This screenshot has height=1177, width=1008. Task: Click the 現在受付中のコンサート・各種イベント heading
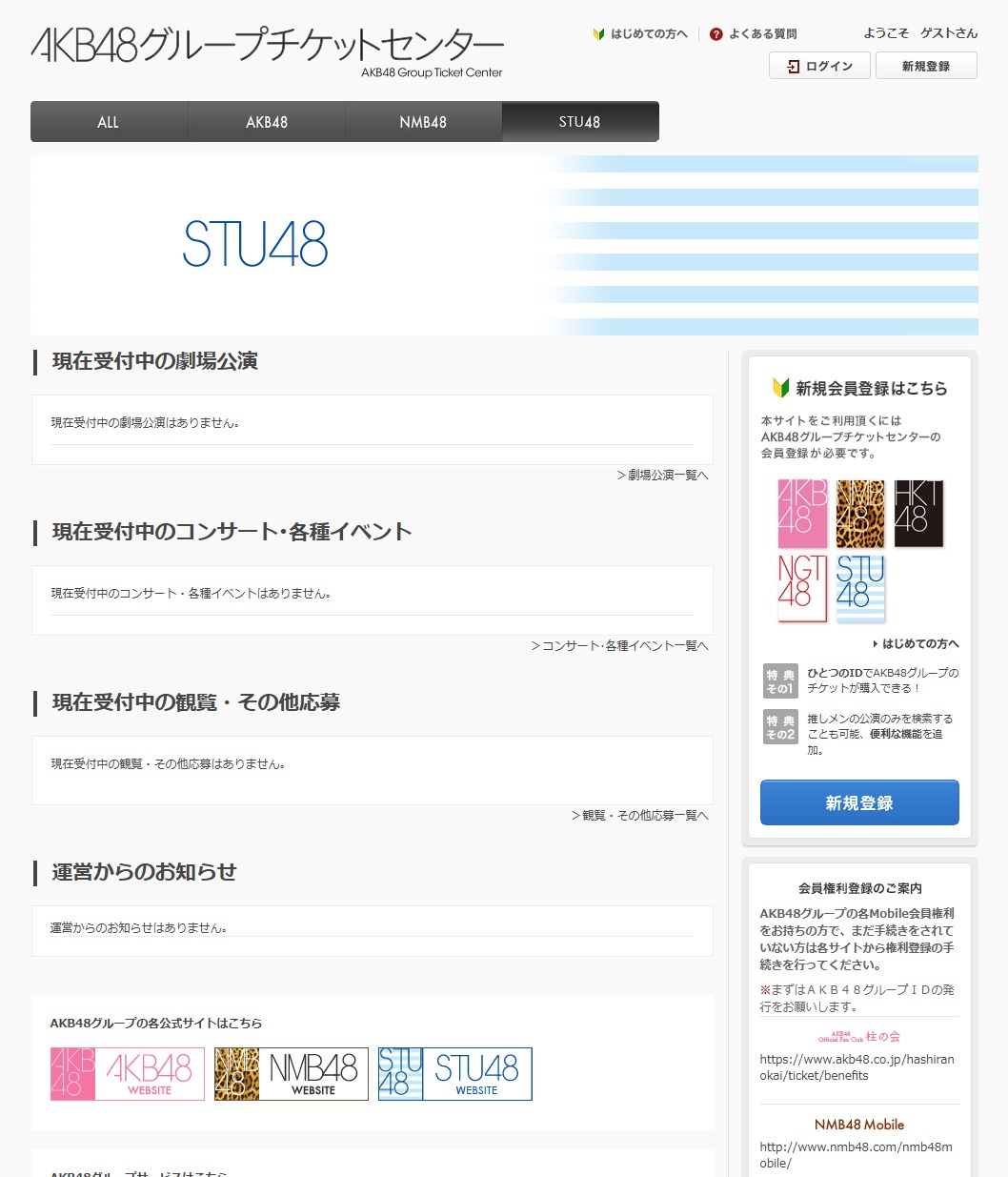tap(232, 532)
